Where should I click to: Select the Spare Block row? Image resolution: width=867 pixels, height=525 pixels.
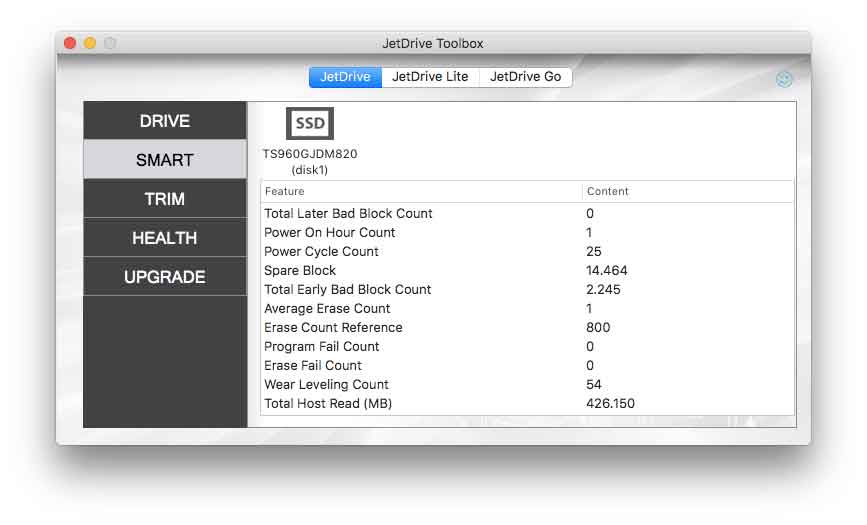(x=527, y=271)
